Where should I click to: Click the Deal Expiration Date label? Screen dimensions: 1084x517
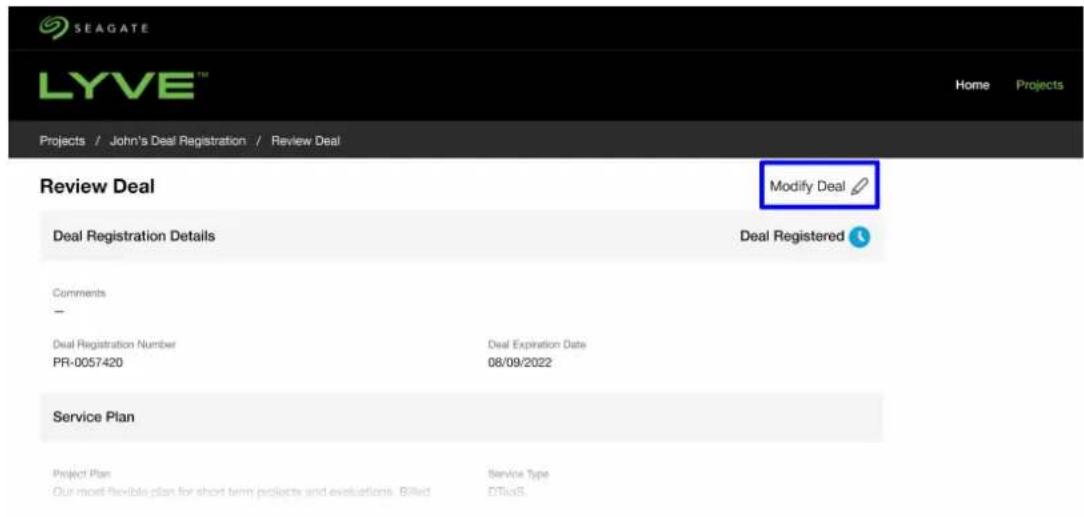(x=537, y=344)
